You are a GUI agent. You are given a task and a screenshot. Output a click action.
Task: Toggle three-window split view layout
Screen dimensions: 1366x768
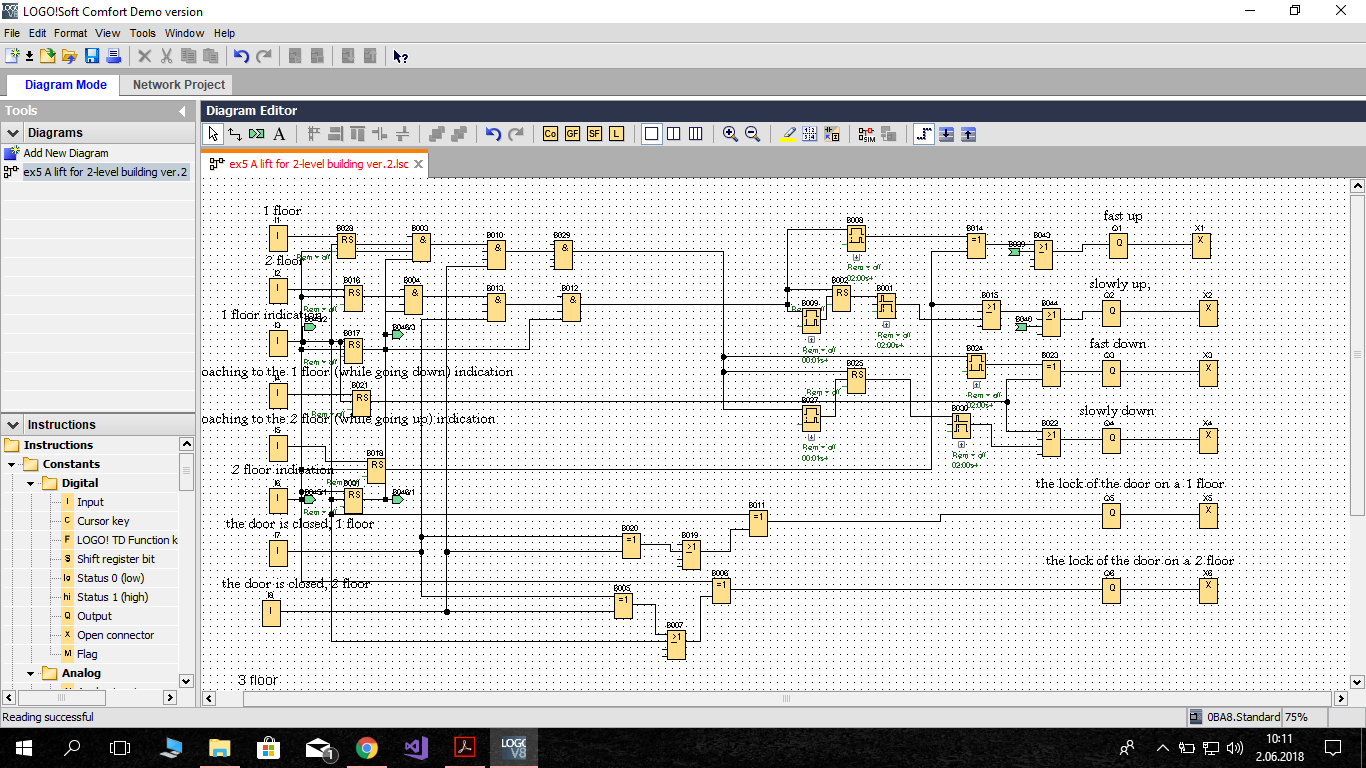click(696, 133)
